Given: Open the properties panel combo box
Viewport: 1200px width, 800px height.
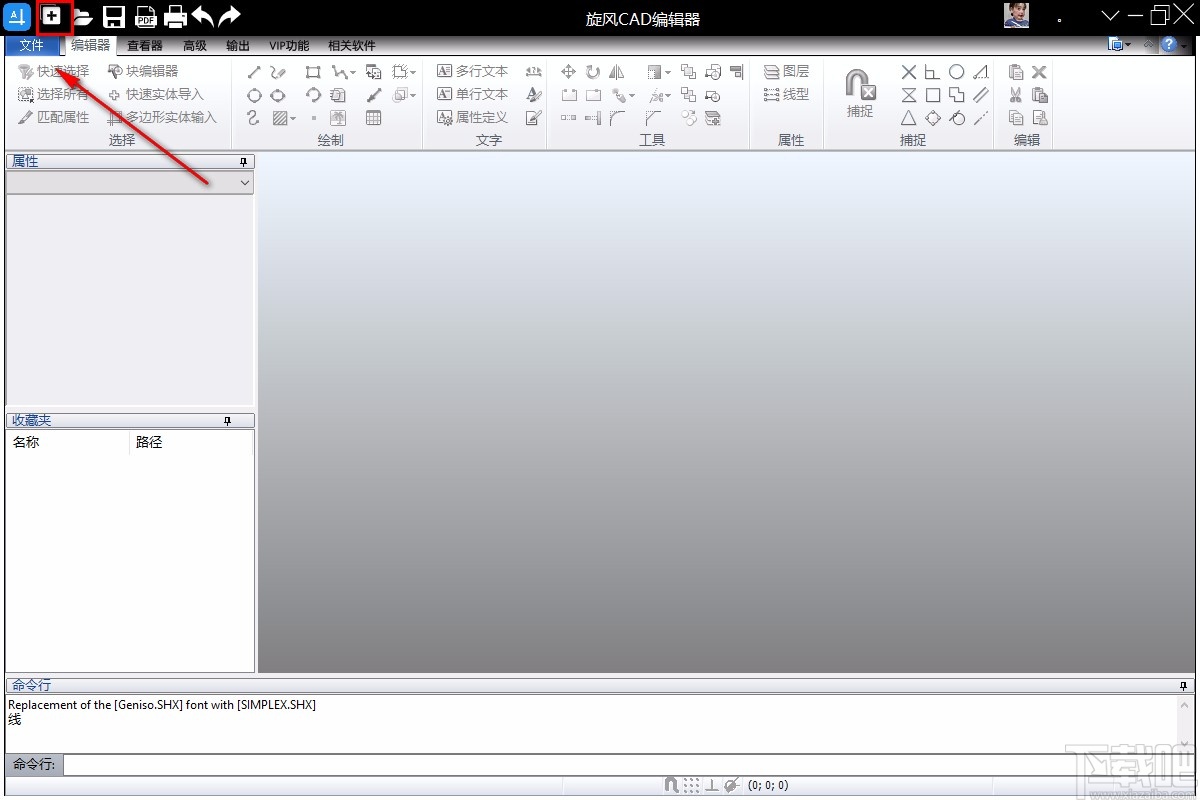Looking at the screenshot, I should (x=130, y=183).
